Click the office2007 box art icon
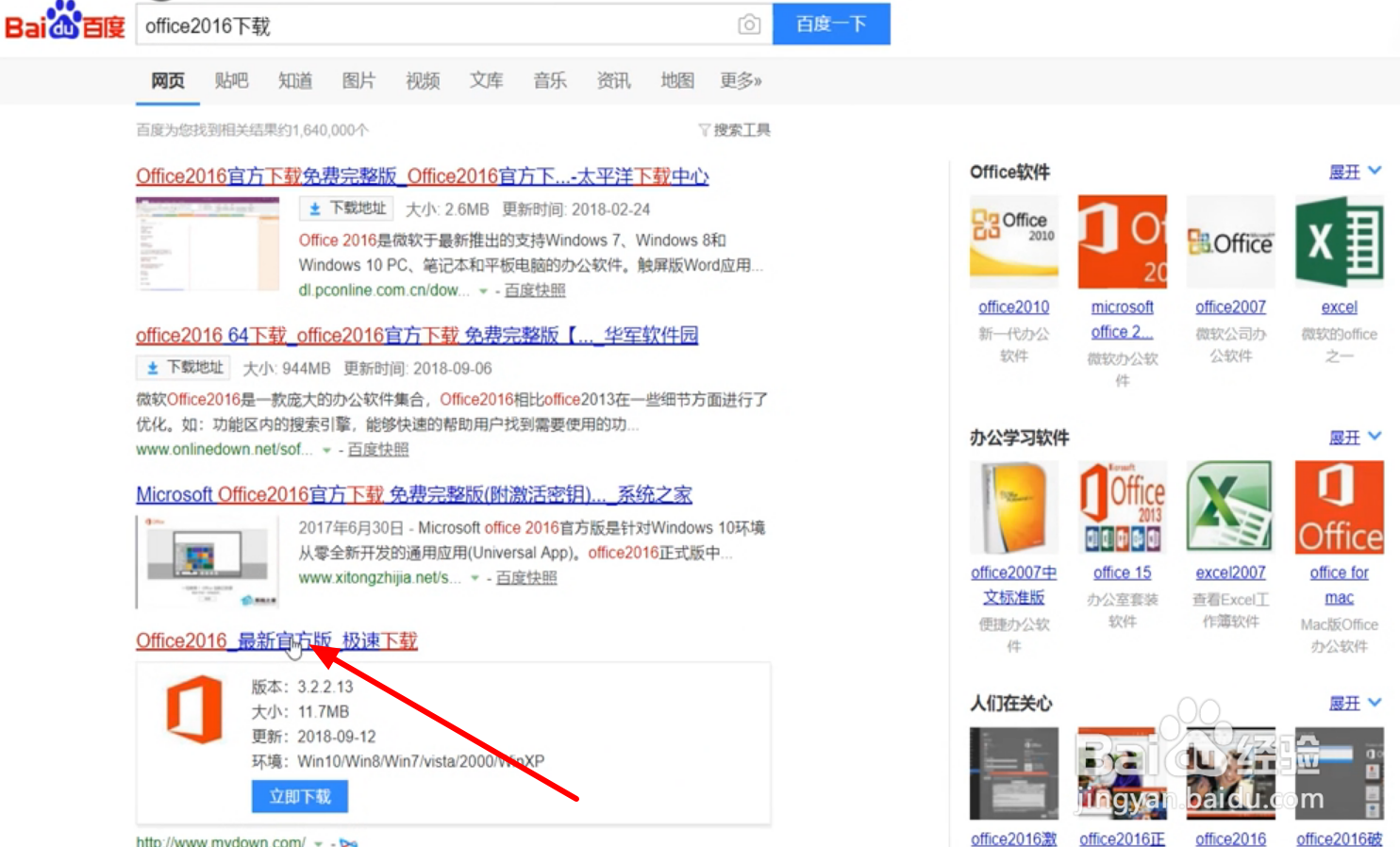The height and width of the screenshot is (847, 1400). tap(1014, 507)
